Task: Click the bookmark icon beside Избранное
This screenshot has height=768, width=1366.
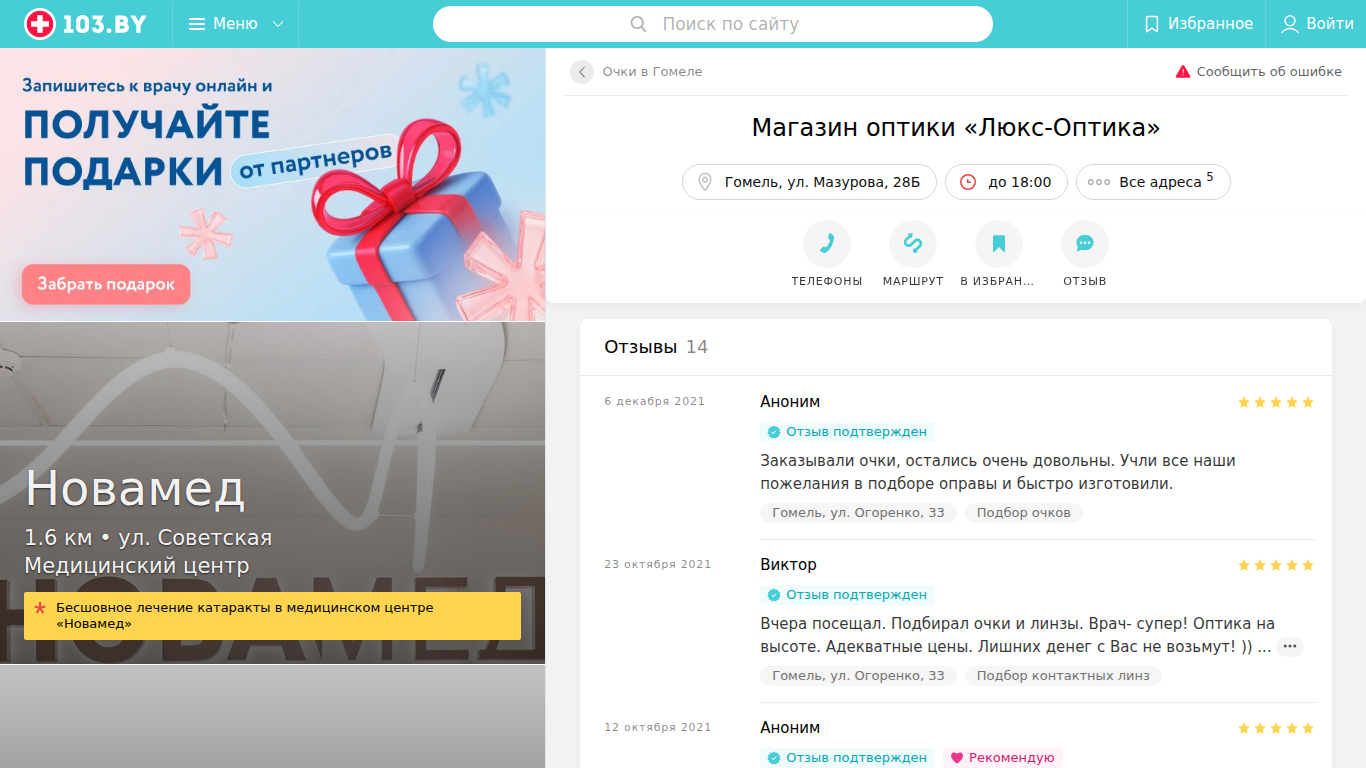Action: tap(1152, 24)
